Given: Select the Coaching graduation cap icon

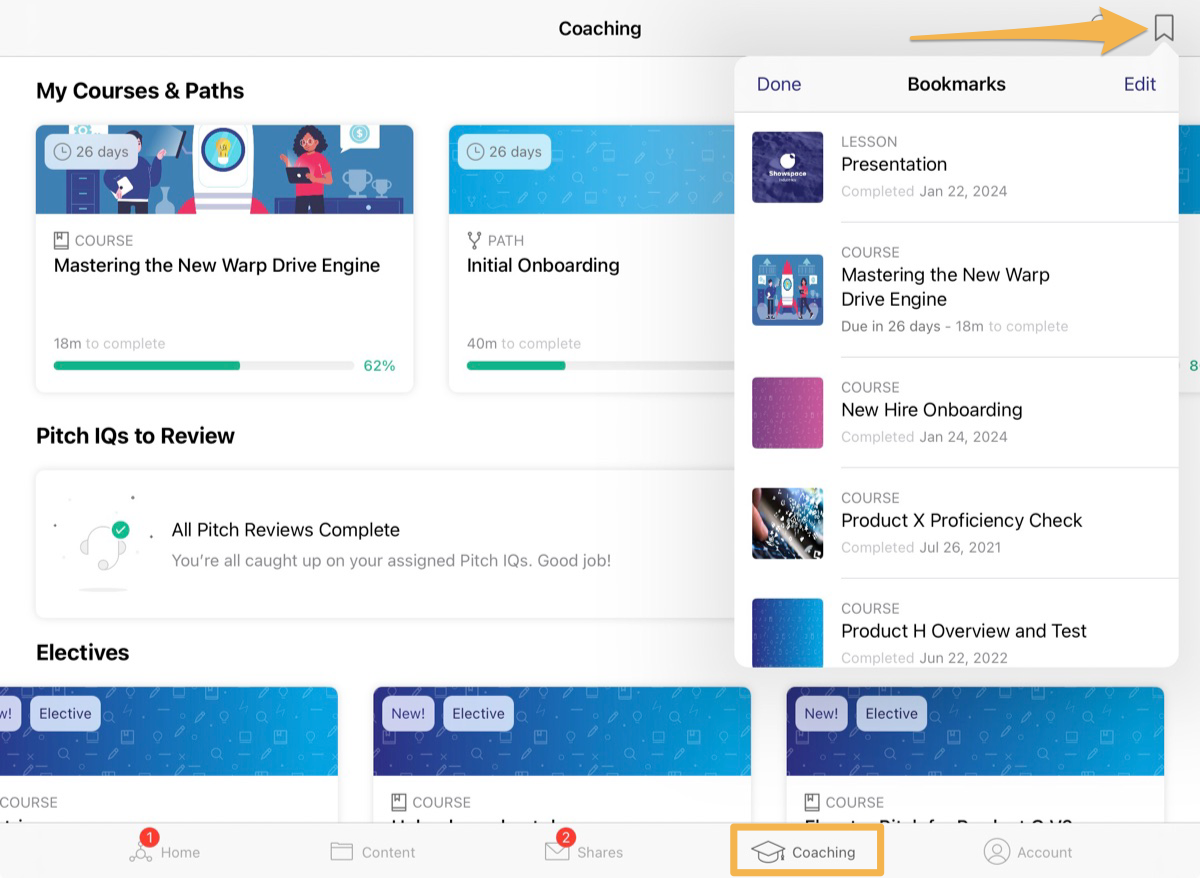Looking at the screenshot, I should coord(768,851).
